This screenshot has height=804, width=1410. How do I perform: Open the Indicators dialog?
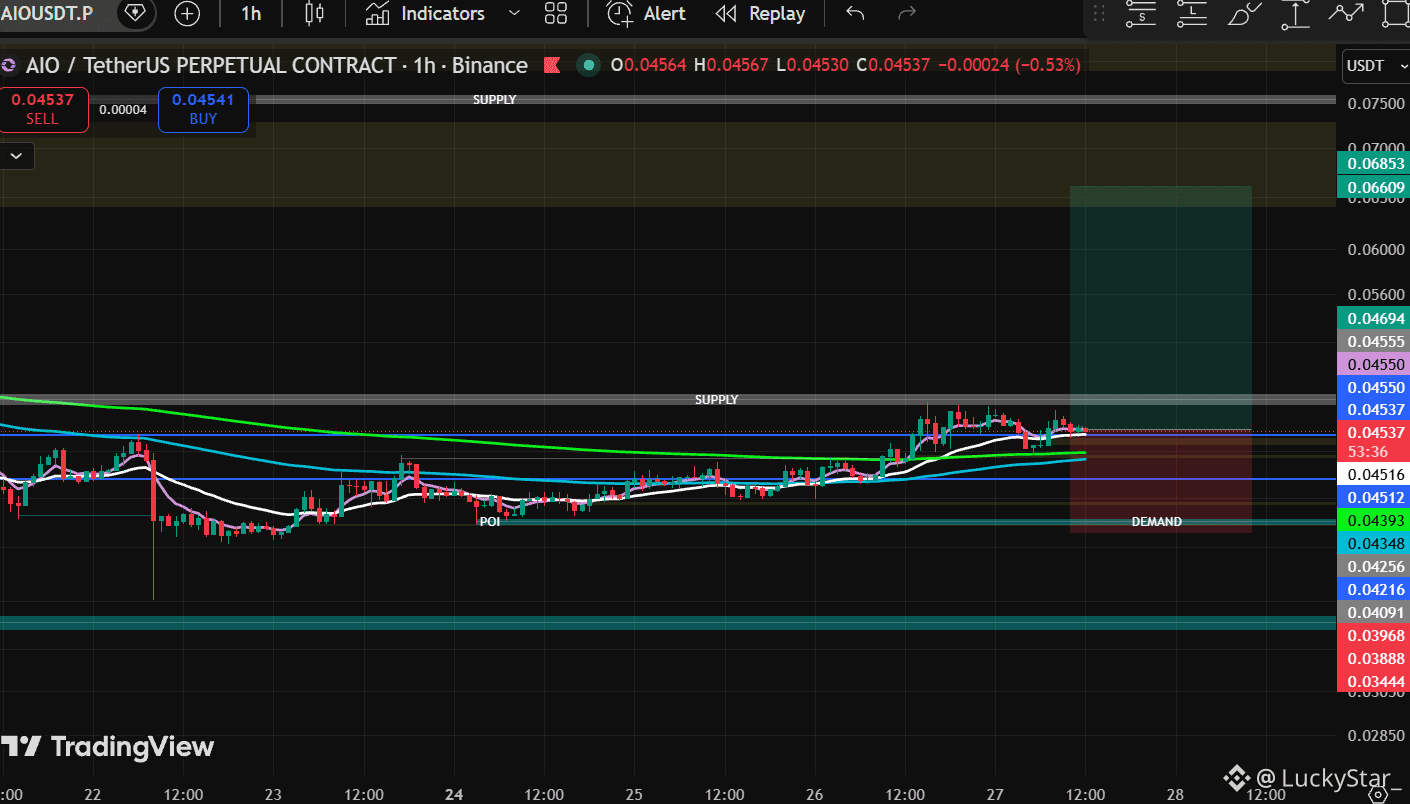[425, 13]
